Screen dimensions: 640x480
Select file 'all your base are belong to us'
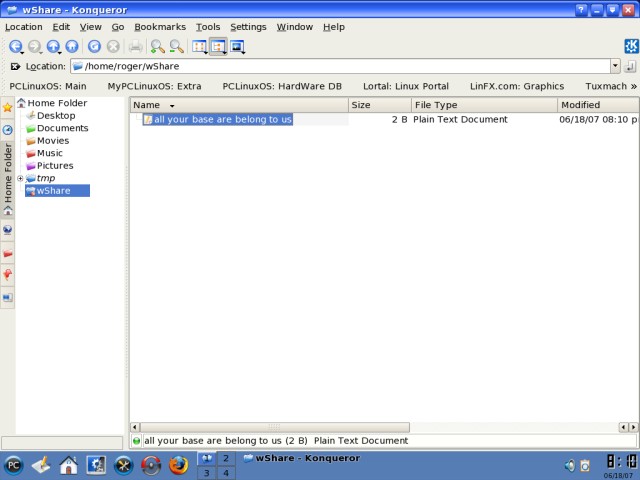pos(218,119)
